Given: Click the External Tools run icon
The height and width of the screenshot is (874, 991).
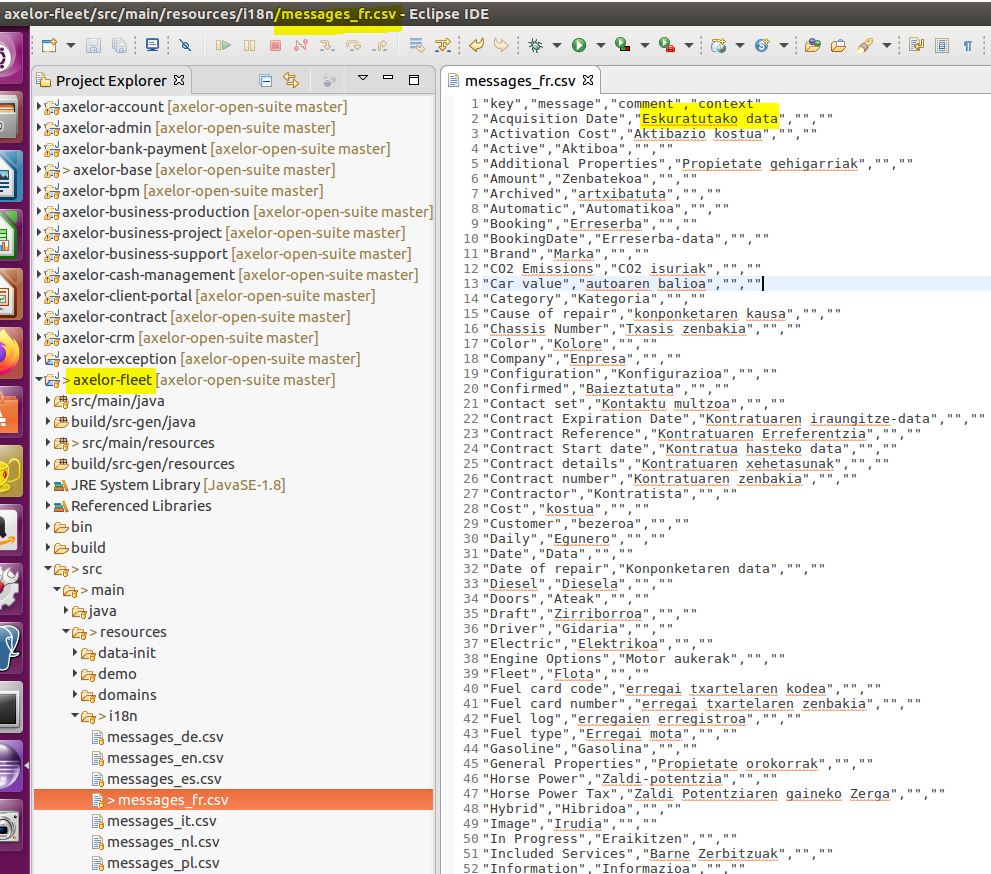Looking at the screenshot, I should (667, 45).
